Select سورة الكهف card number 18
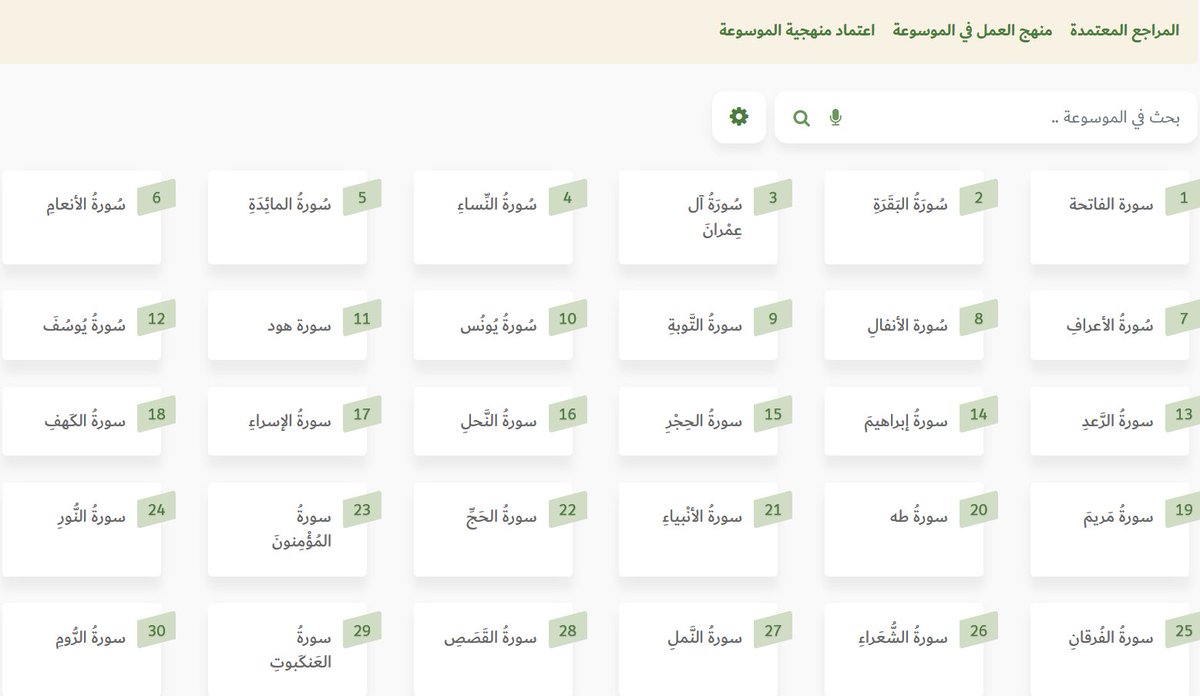The height and width of the screenshot is (696, 1200). (x=82, y=421)
